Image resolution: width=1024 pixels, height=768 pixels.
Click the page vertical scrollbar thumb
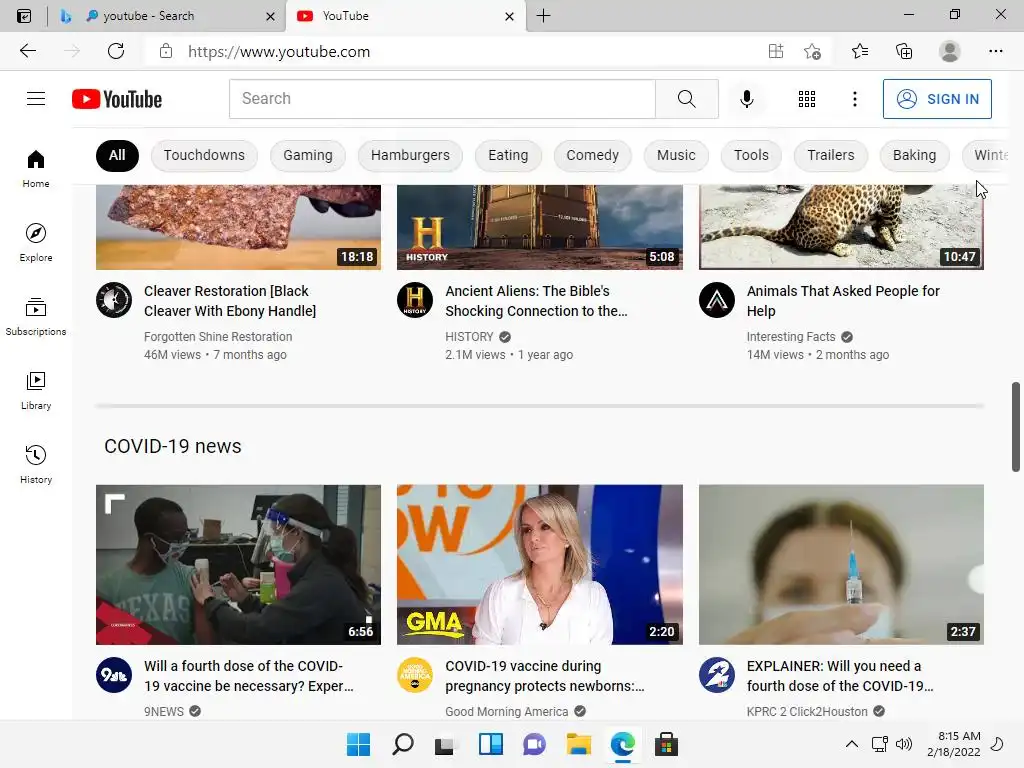[1016, 426]
